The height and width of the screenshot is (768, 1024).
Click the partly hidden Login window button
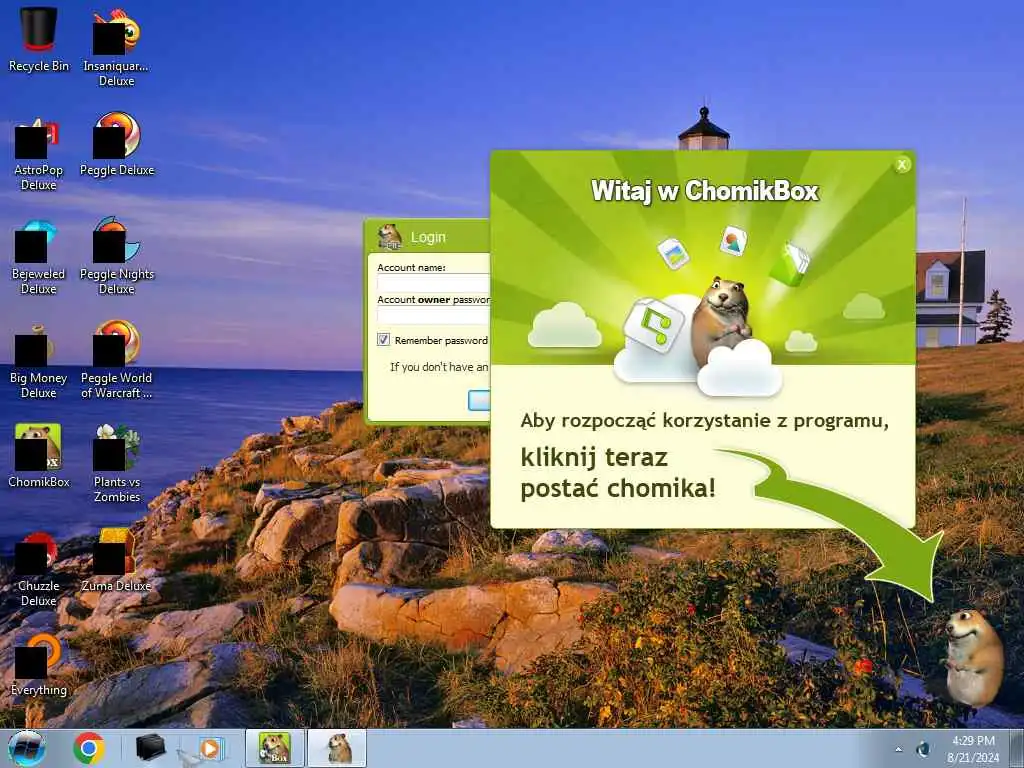[x=479, y=400]
